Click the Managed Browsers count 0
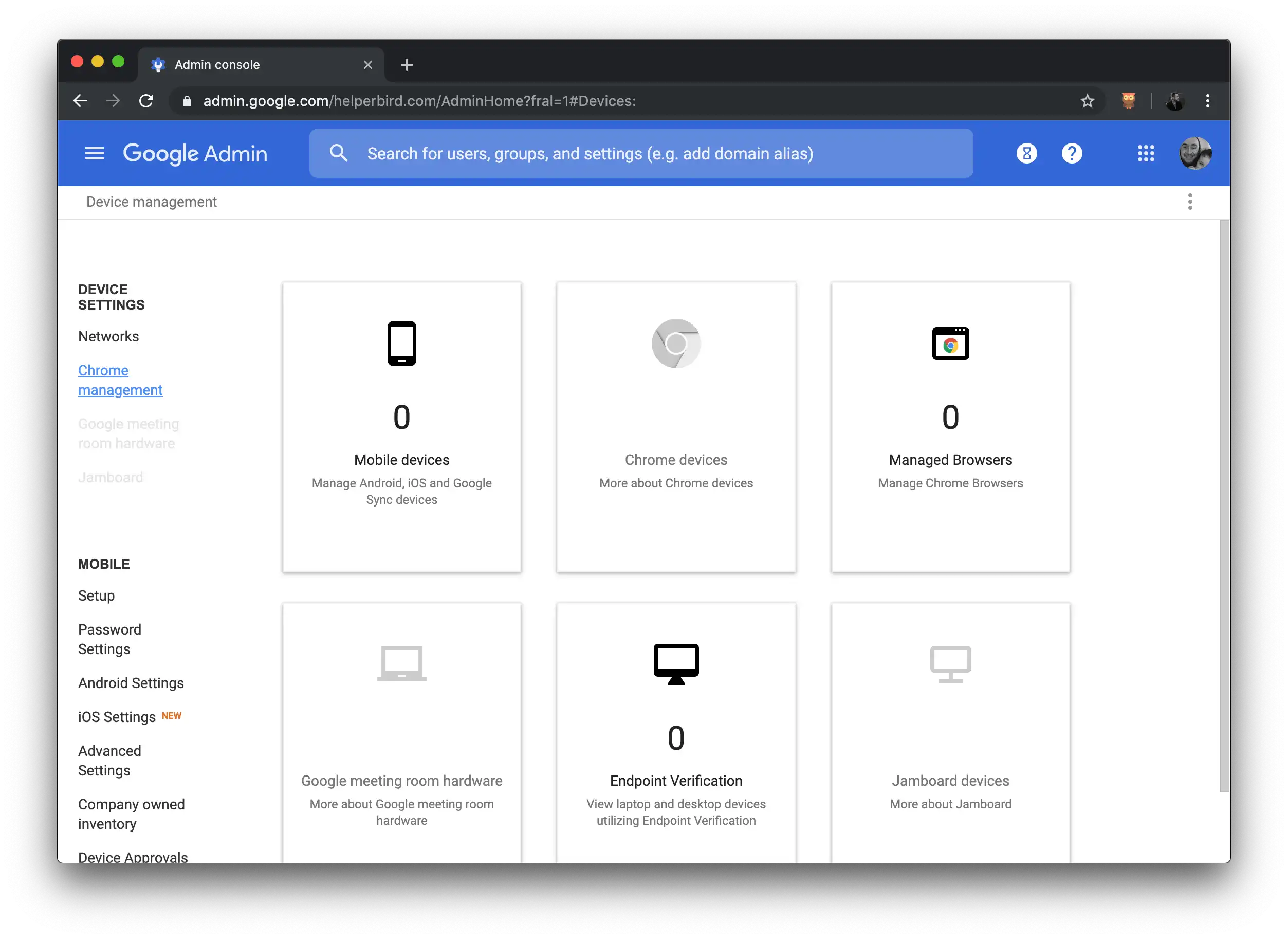 pyautogui.click(x=950, y=418)
